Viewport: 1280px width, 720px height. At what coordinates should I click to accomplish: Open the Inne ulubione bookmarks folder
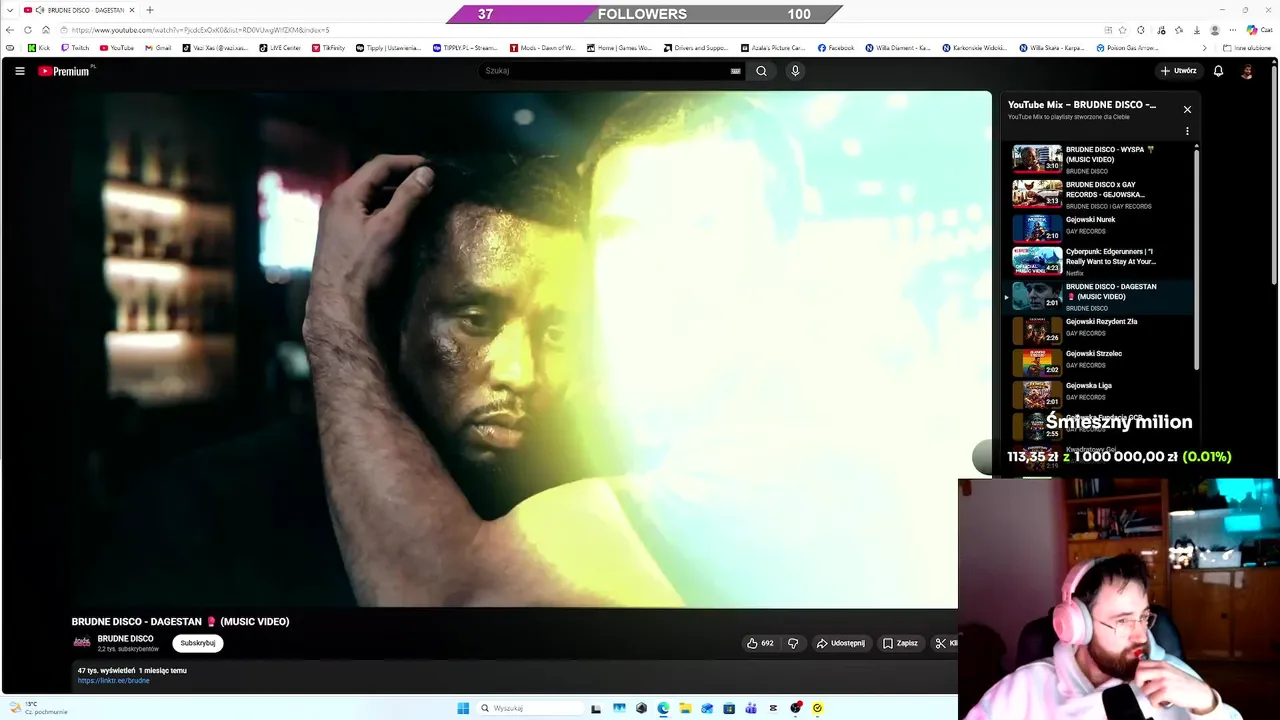[1247, 48]
